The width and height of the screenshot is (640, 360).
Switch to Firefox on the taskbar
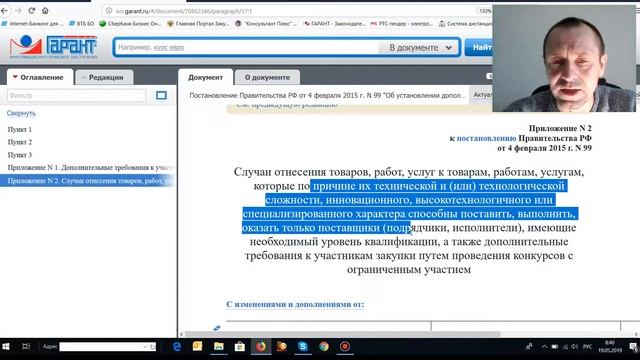(x=261, y=347)
